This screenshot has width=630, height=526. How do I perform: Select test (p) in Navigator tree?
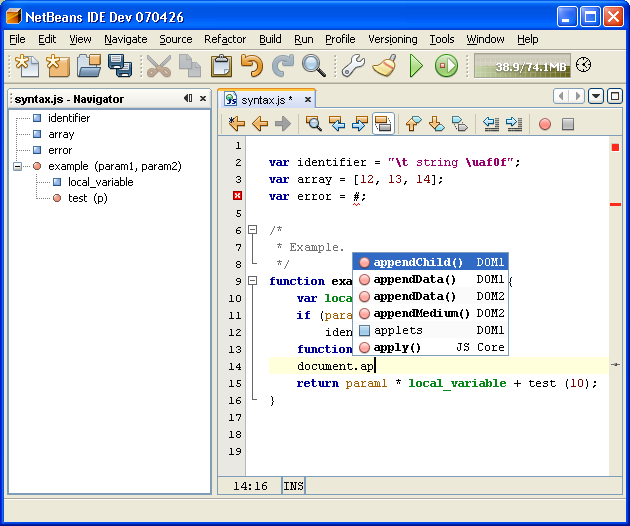coord(88,198)
